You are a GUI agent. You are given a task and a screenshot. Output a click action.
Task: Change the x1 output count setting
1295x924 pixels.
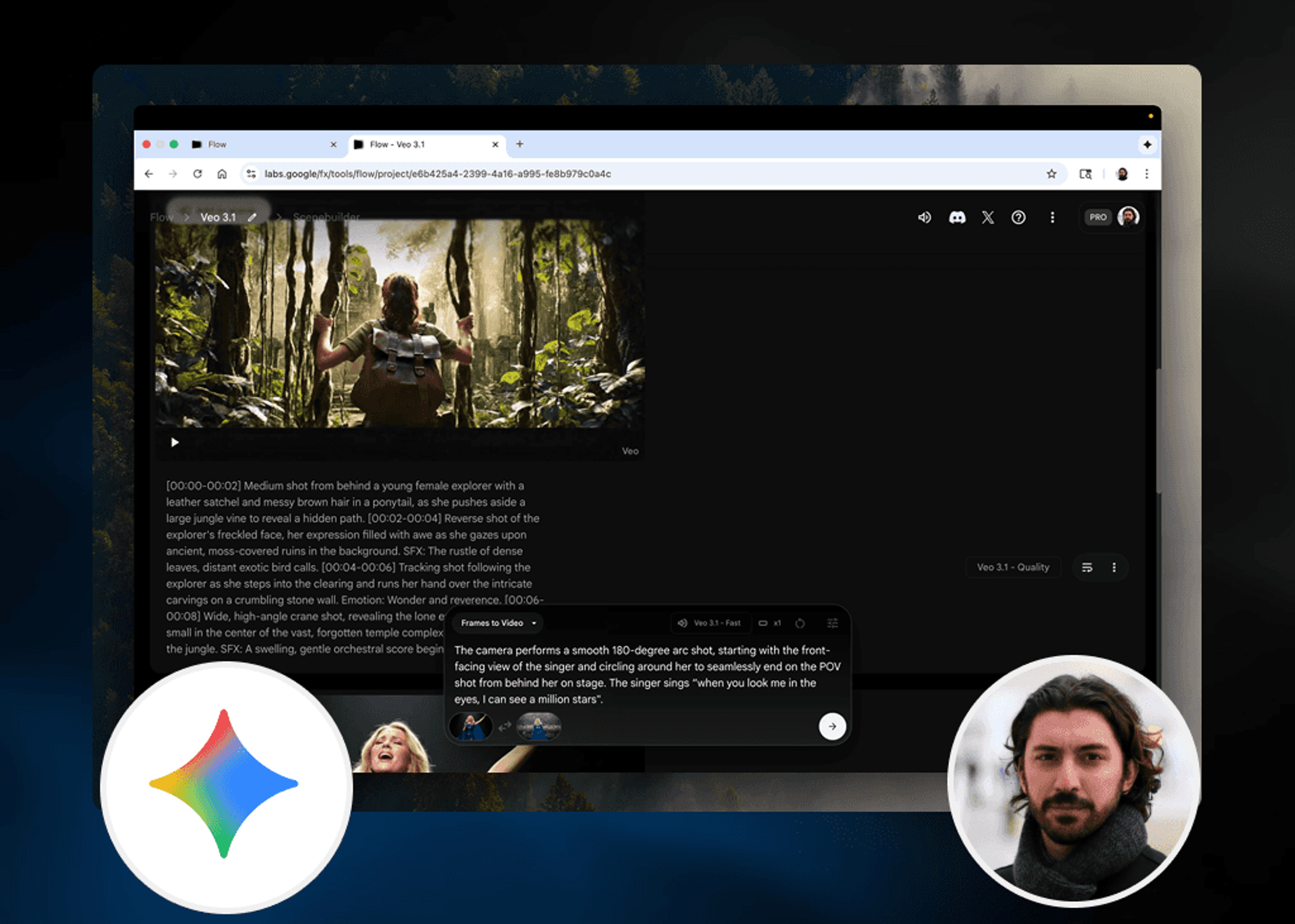770,623
